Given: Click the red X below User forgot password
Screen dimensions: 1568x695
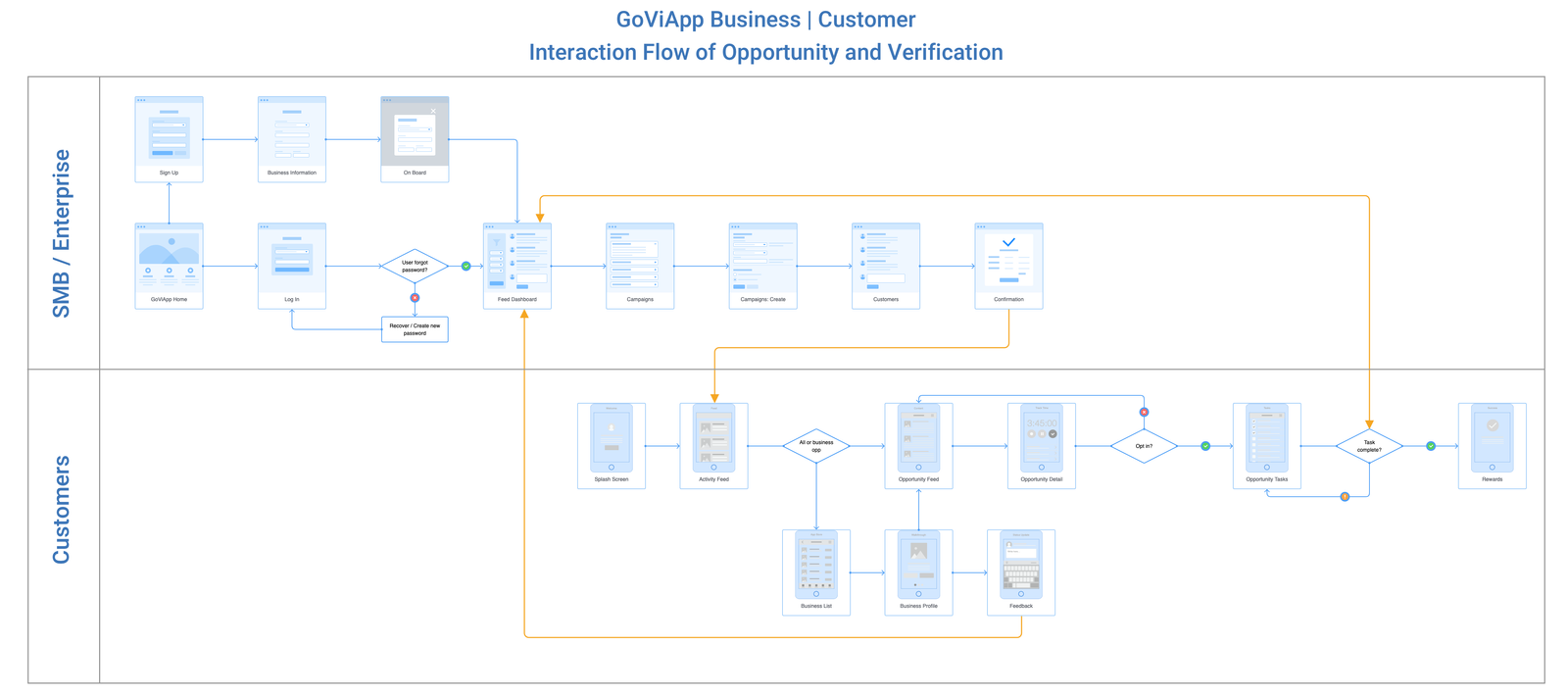Looking at the screenshot, I should pos(415,298).
